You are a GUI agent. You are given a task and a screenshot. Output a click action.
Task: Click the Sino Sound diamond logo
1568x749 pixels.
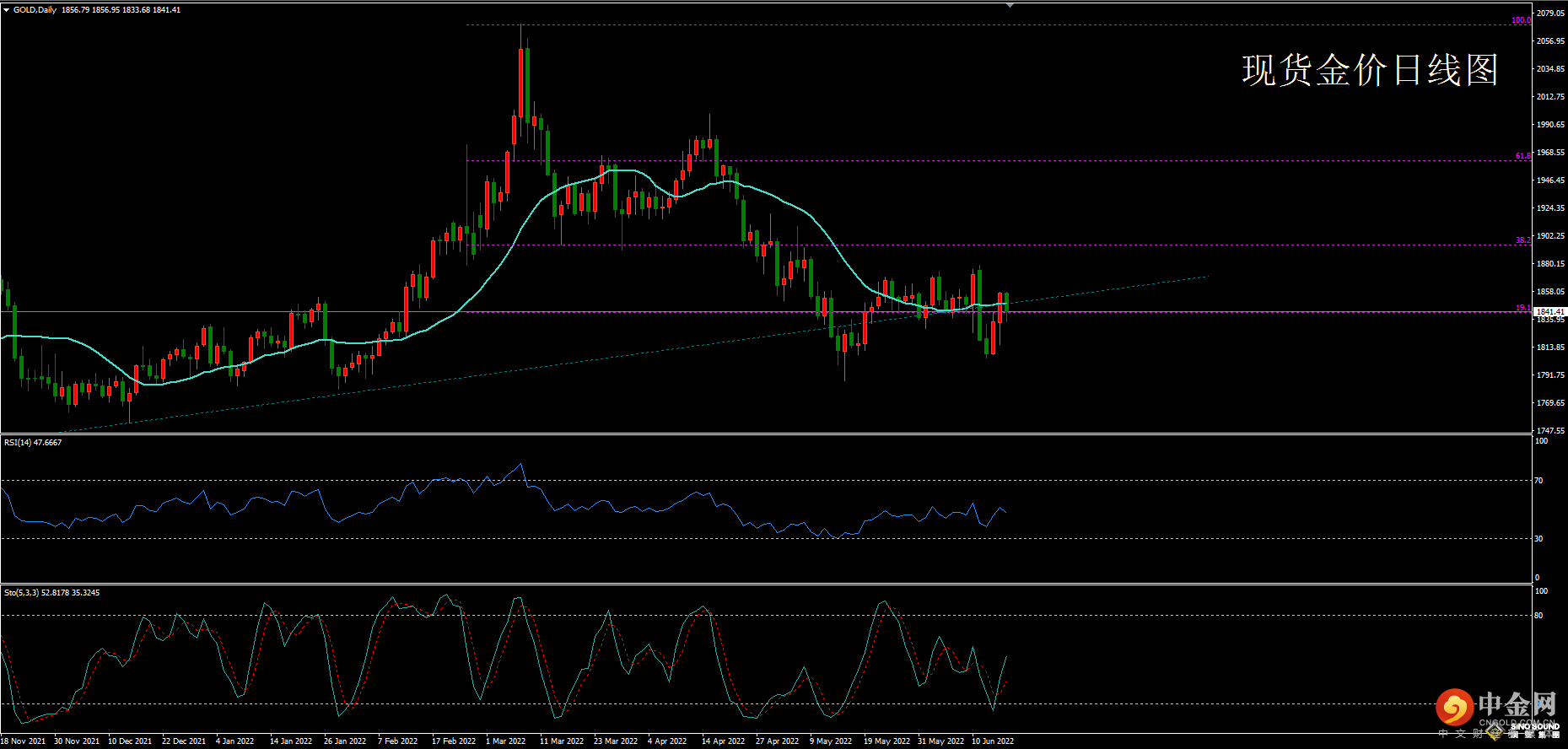[1496, 732]
